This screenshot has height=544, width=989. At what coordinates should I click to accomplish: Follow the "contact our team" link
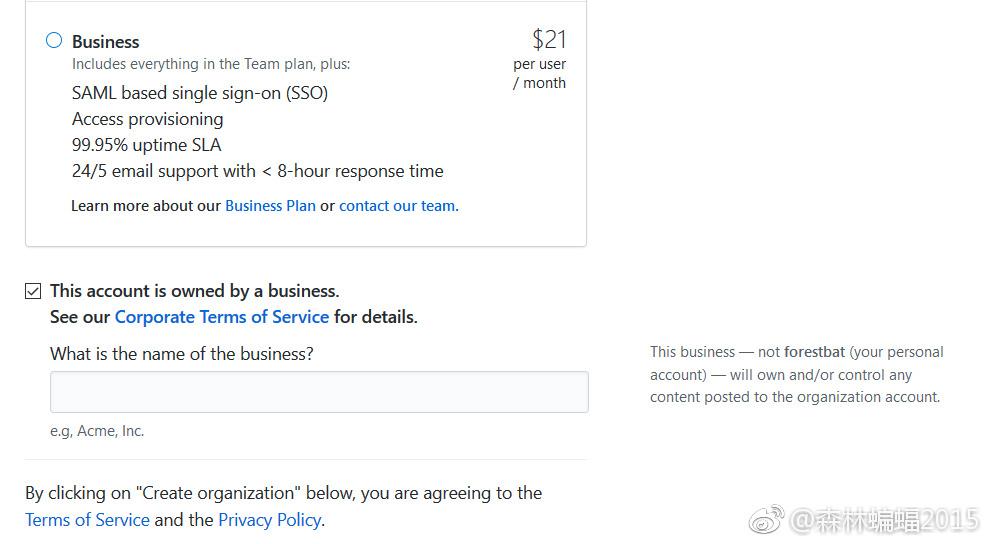(x=397, y=206)
